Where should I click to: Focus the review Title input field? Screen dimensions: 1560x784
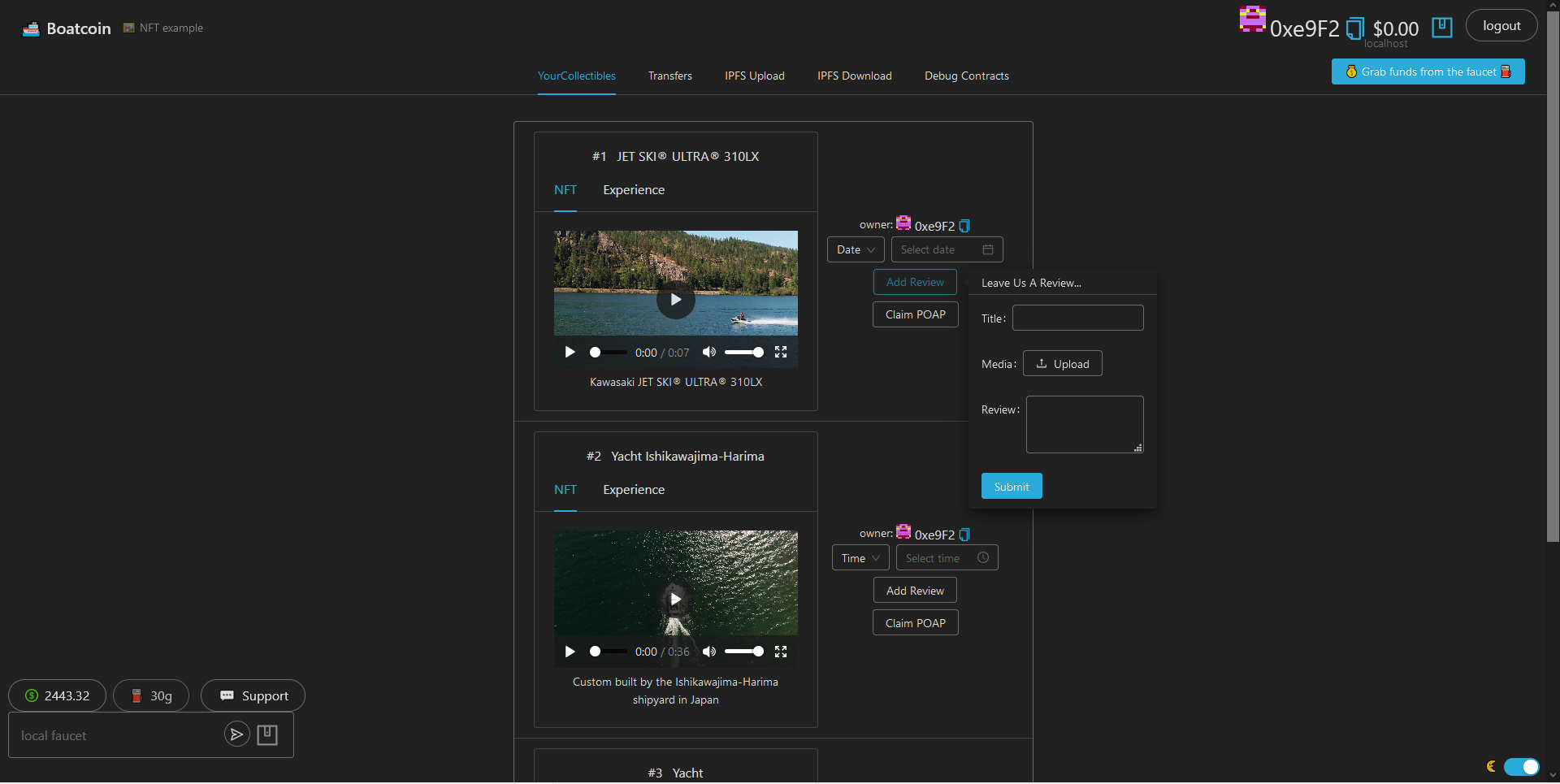(x=1077, y=318)
